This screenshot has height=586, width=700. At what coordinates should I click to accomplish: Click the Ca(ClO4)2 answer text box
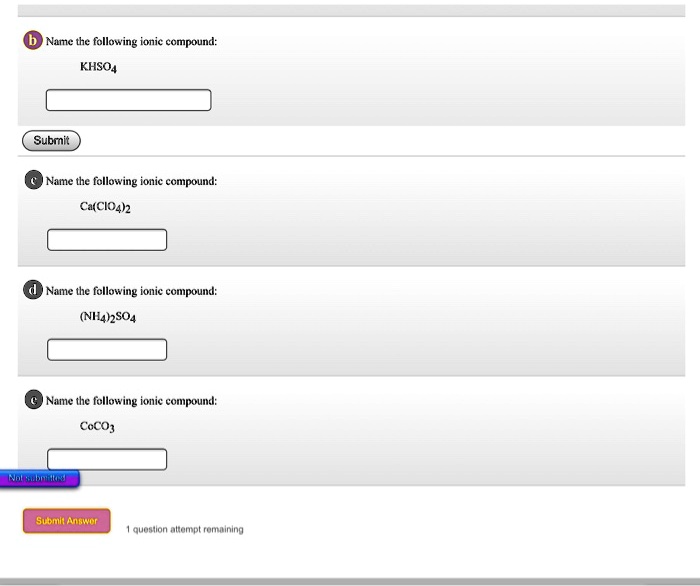click(107, 240)
